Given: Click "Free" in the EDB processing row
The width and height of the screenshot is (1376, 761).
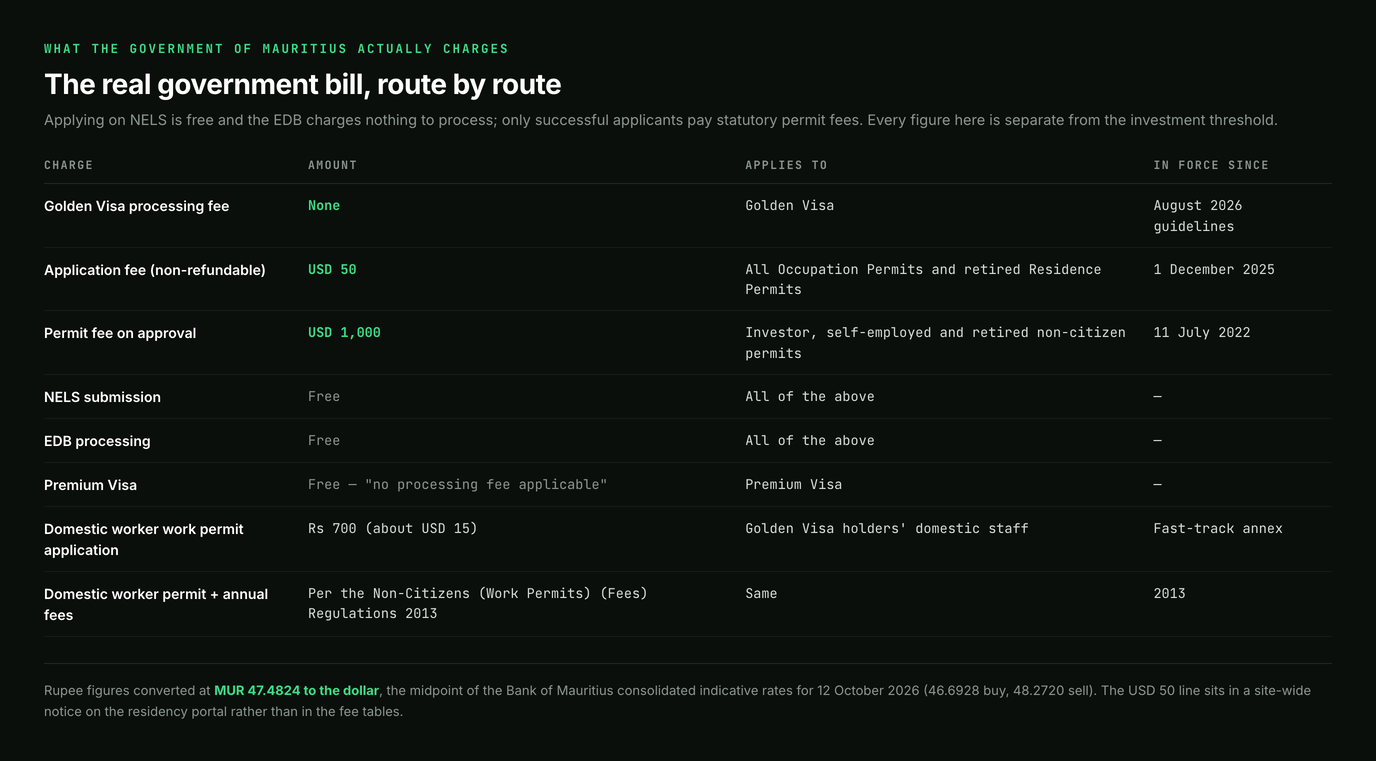Looking at the screenshot, I should click(324, 441).
